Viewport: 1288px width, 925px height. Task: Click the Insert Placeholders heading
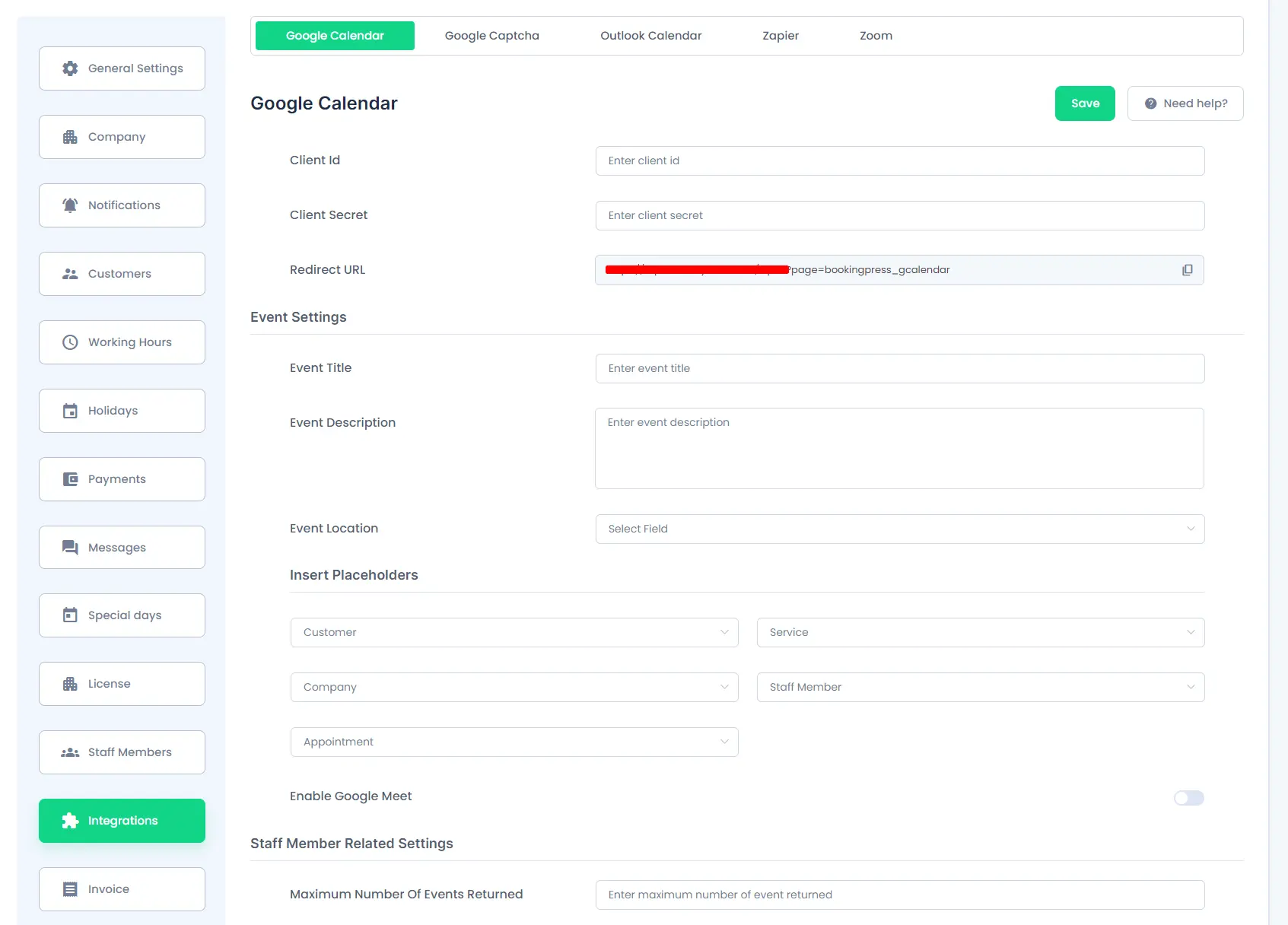coord(354,575)
